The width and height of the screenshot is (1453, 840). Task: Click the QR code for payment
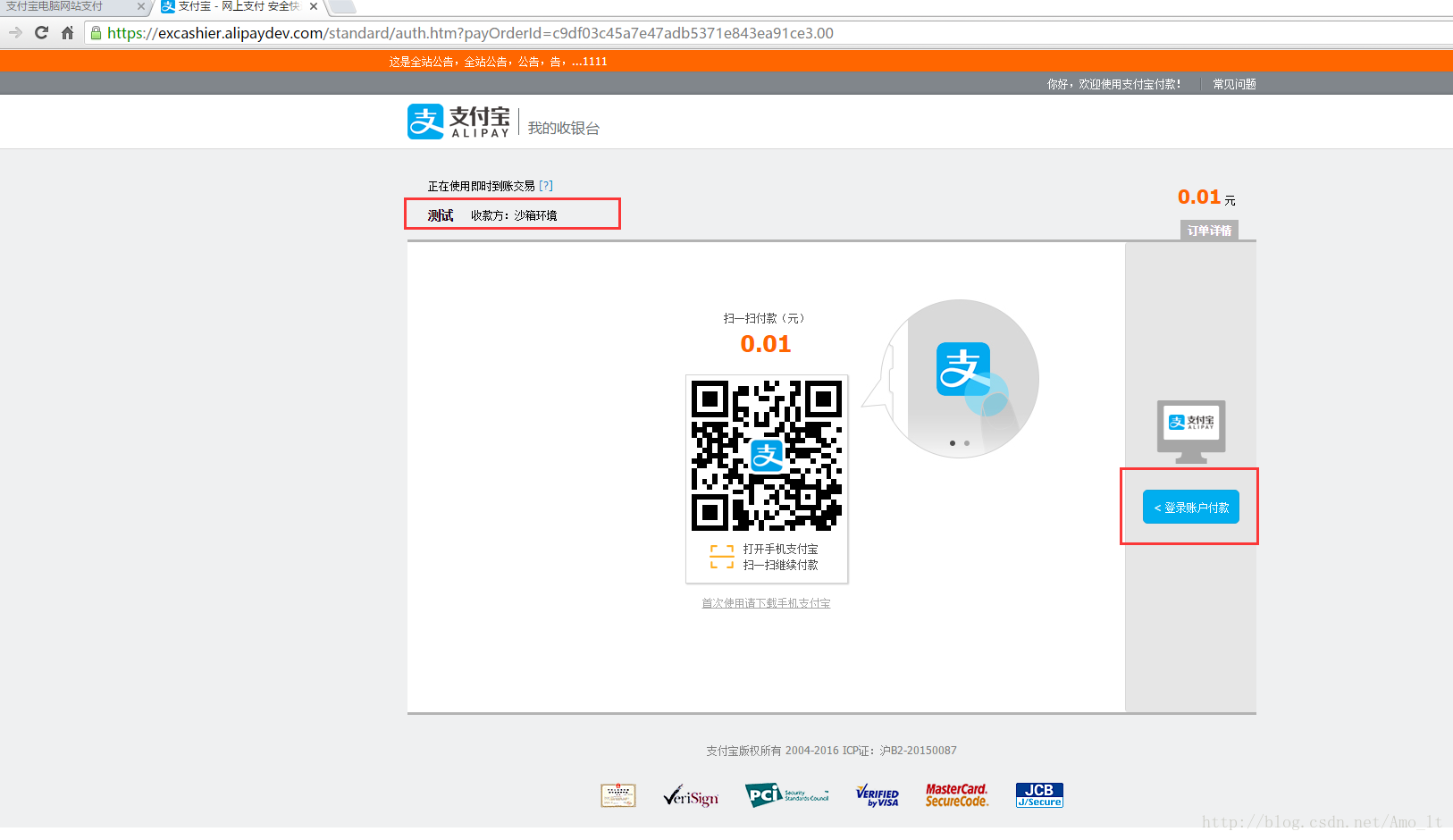click(x=767, y=456)
